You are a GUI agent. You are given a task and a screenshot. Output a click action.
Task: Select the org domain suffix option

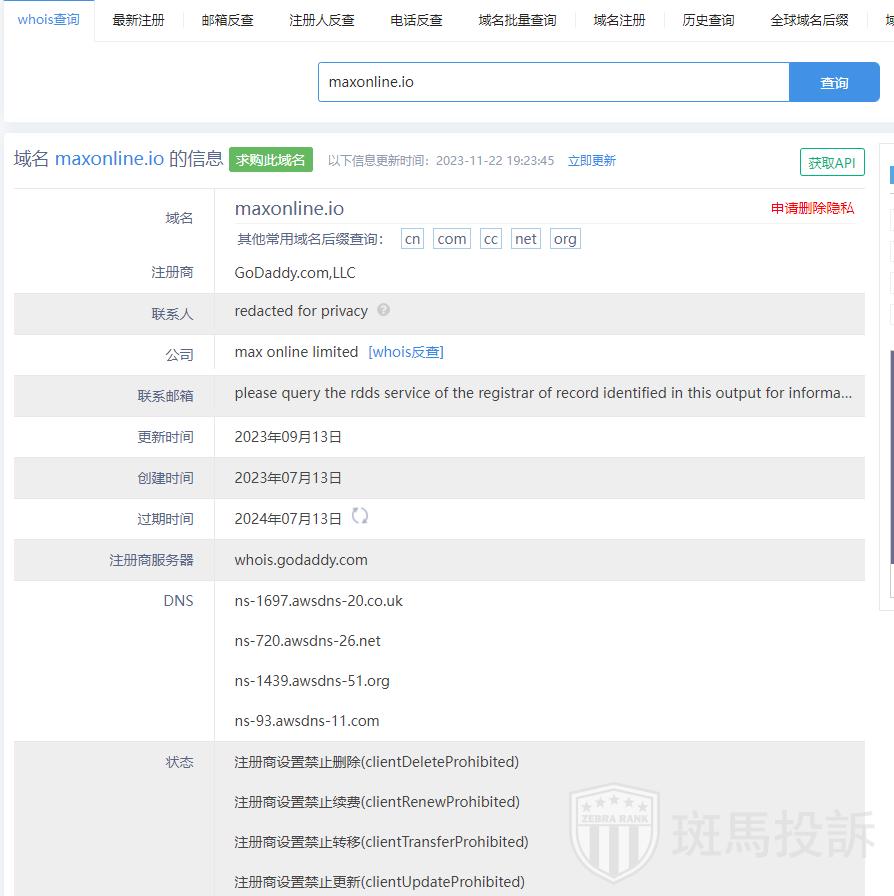(564, 239)
